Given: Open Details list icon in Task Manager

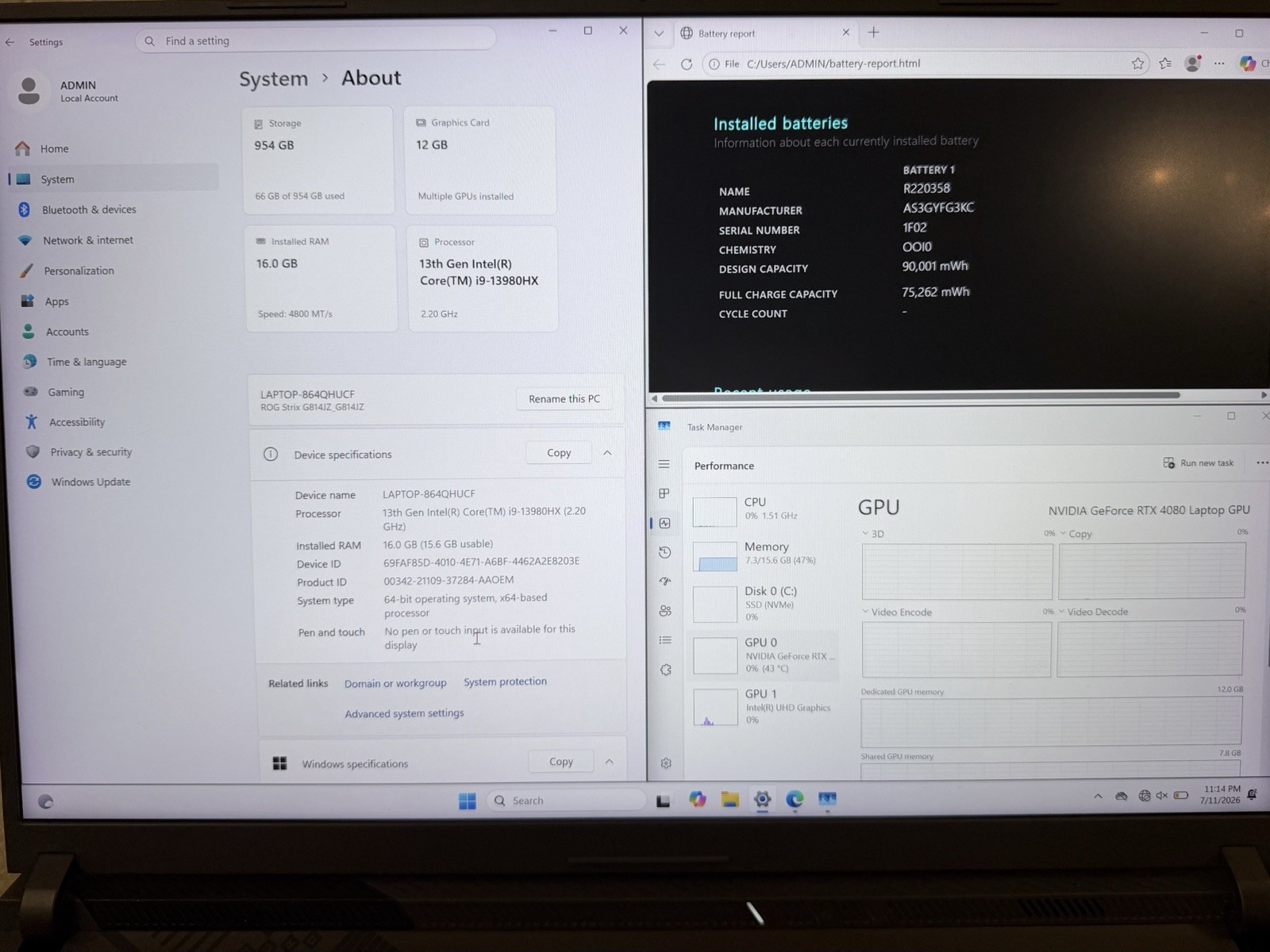Looking at the screenshot, I should 665,640.
